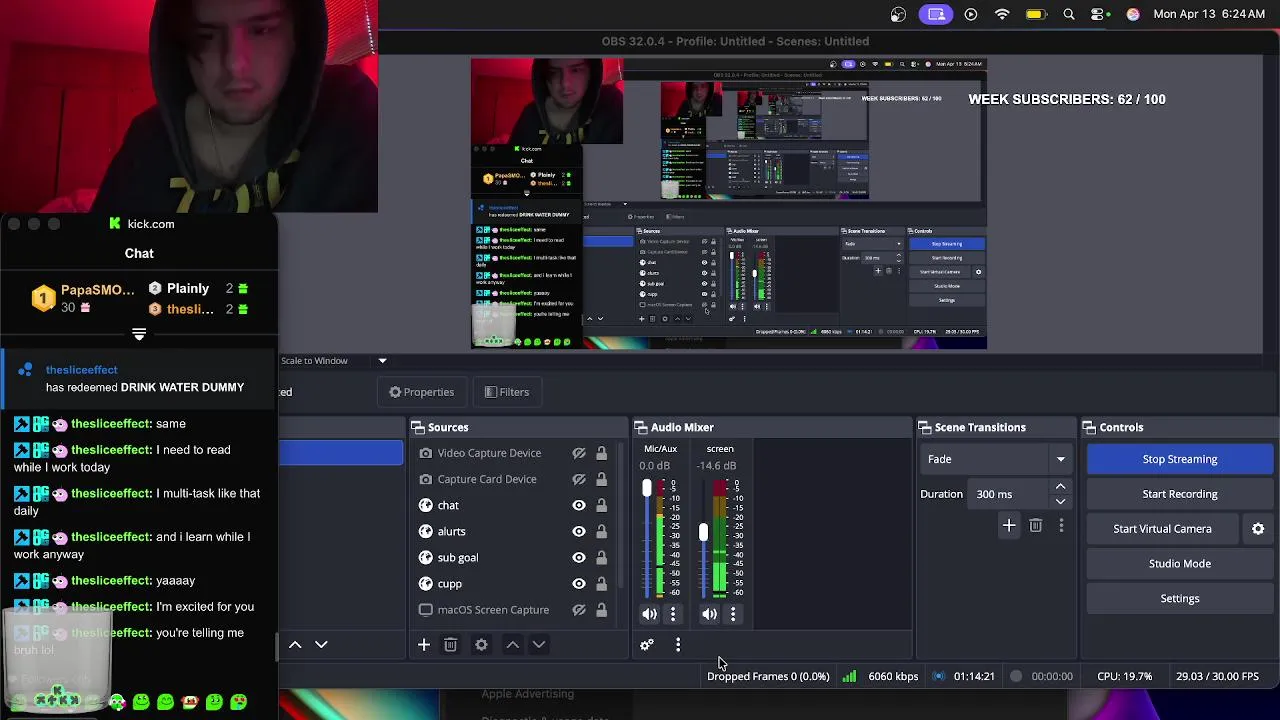Image resolution: width=1280 pixels, height=720 pixels.
Task: Open Scale to Window dropdown arrow
Action: [382, 361]
